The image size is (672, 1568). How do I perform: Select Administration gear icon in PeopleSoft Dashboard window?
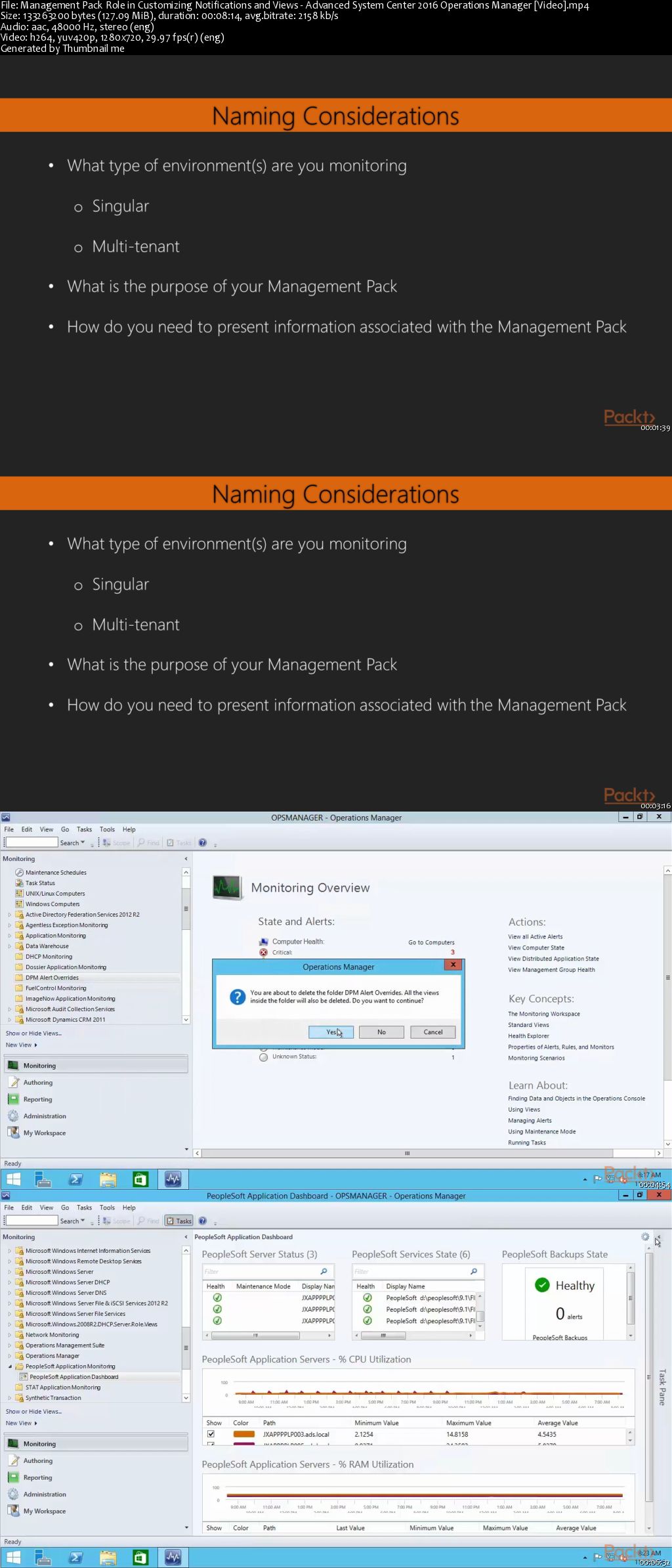[13, 1494]
